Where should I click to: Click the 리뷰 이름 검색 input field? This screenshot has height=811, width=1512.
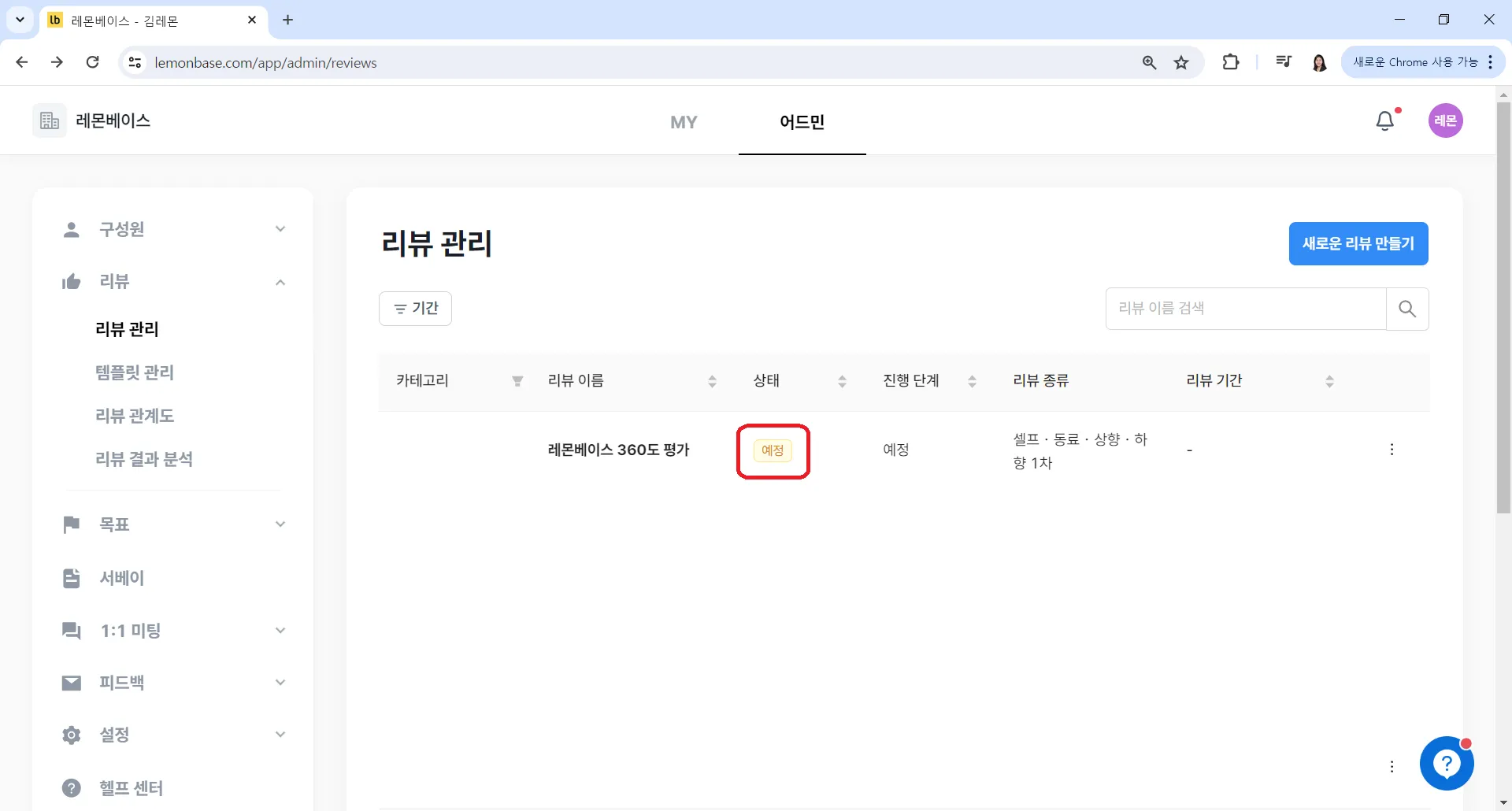[1246, 309]
